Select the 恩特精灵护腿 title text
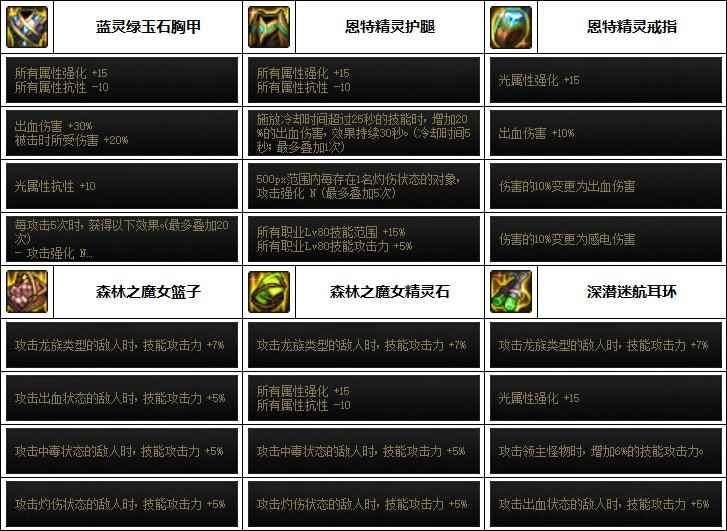 390,27
